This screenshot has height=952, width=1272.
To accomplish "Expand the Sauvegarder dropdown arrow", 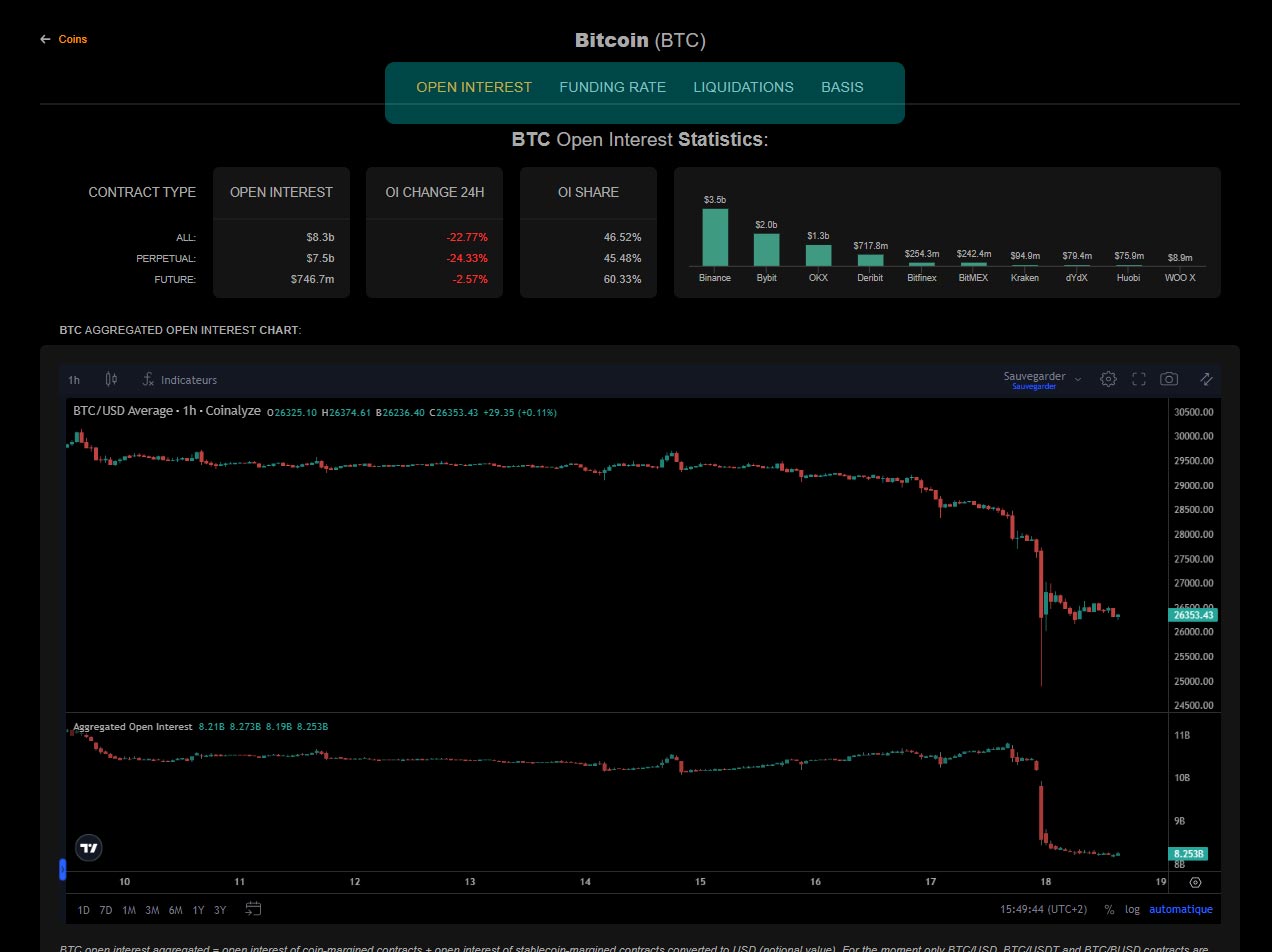I will pos(1078,380).
